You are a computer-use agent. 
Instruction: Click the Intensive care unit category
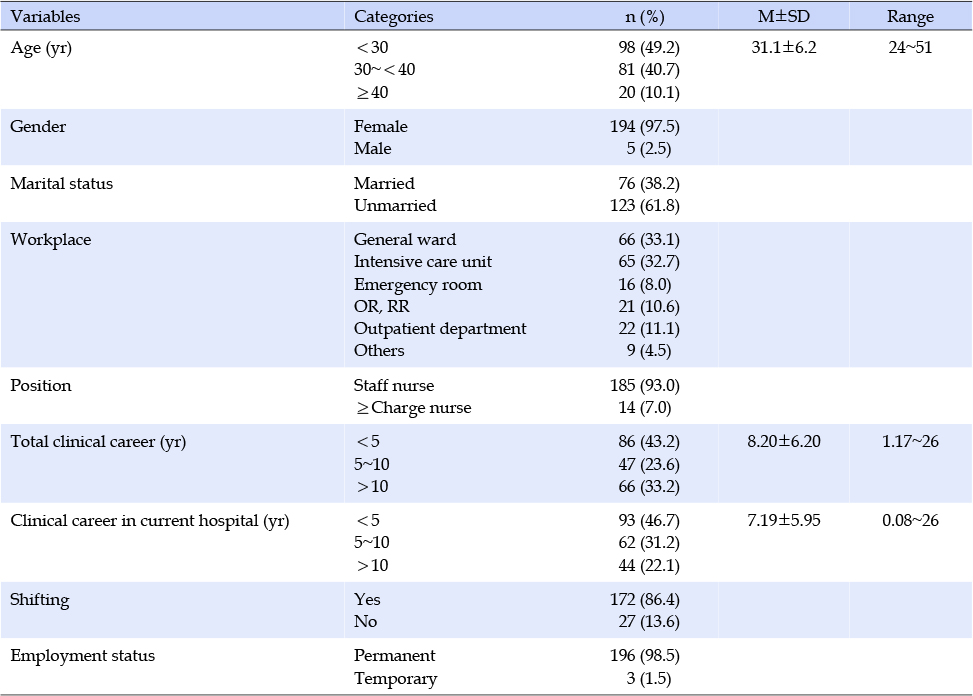[423, 262]
